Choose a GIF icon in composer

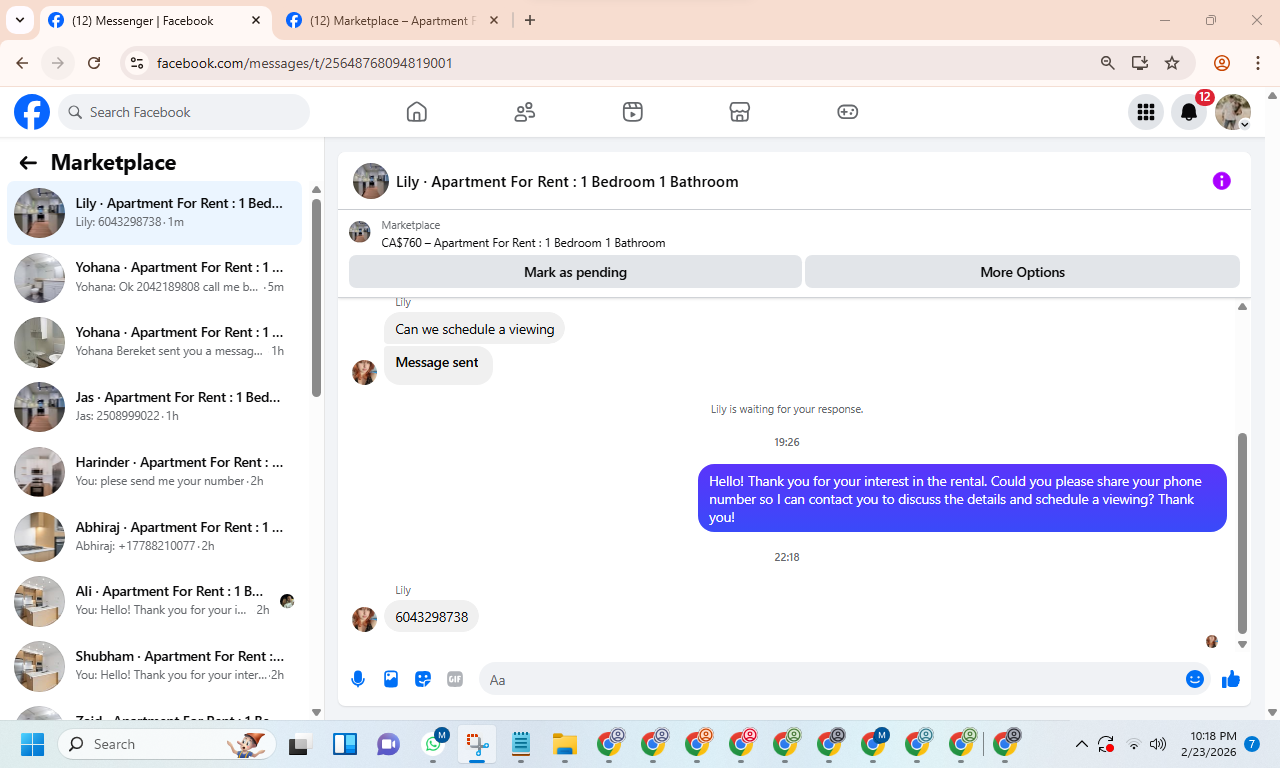coord(455,680)
